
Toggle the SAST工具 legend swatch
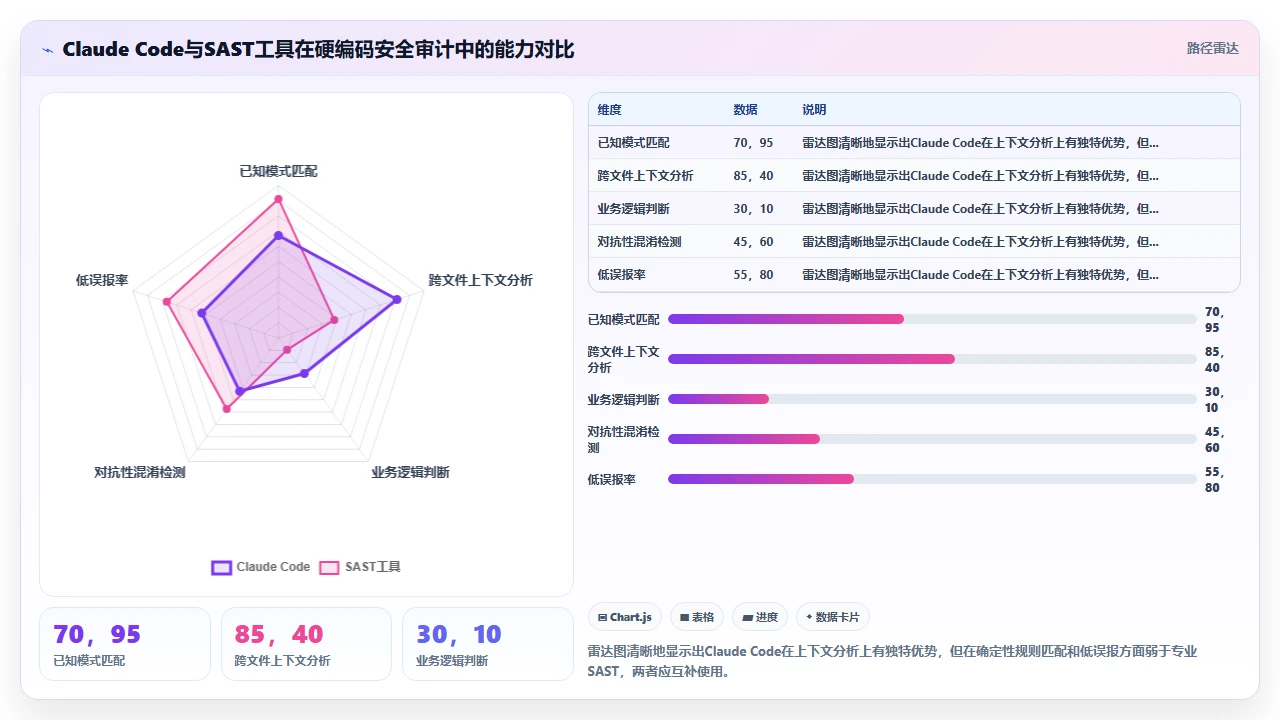(x=329, y=567)
